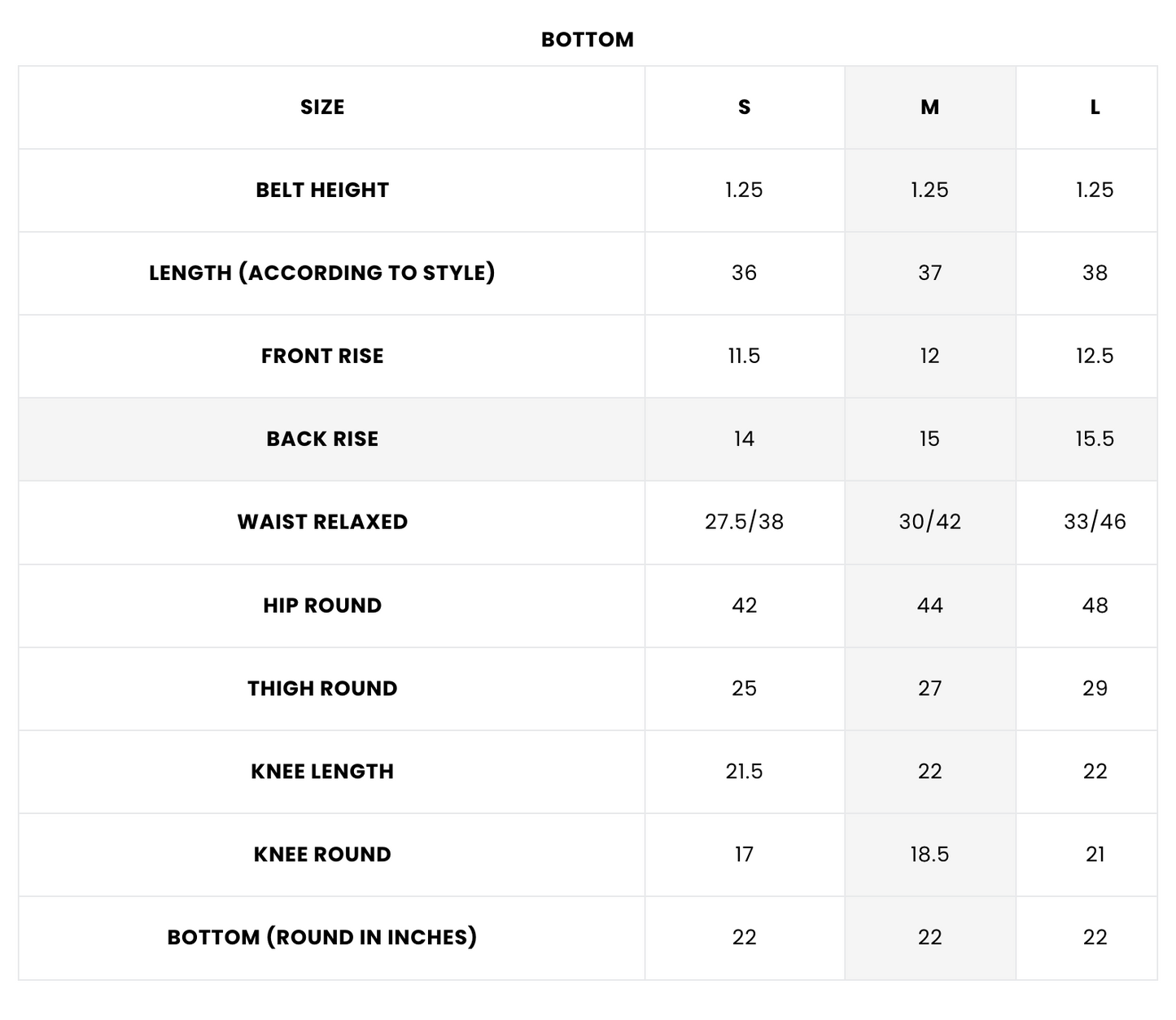Click the KNEE LENGTH row label

[322, 772]
